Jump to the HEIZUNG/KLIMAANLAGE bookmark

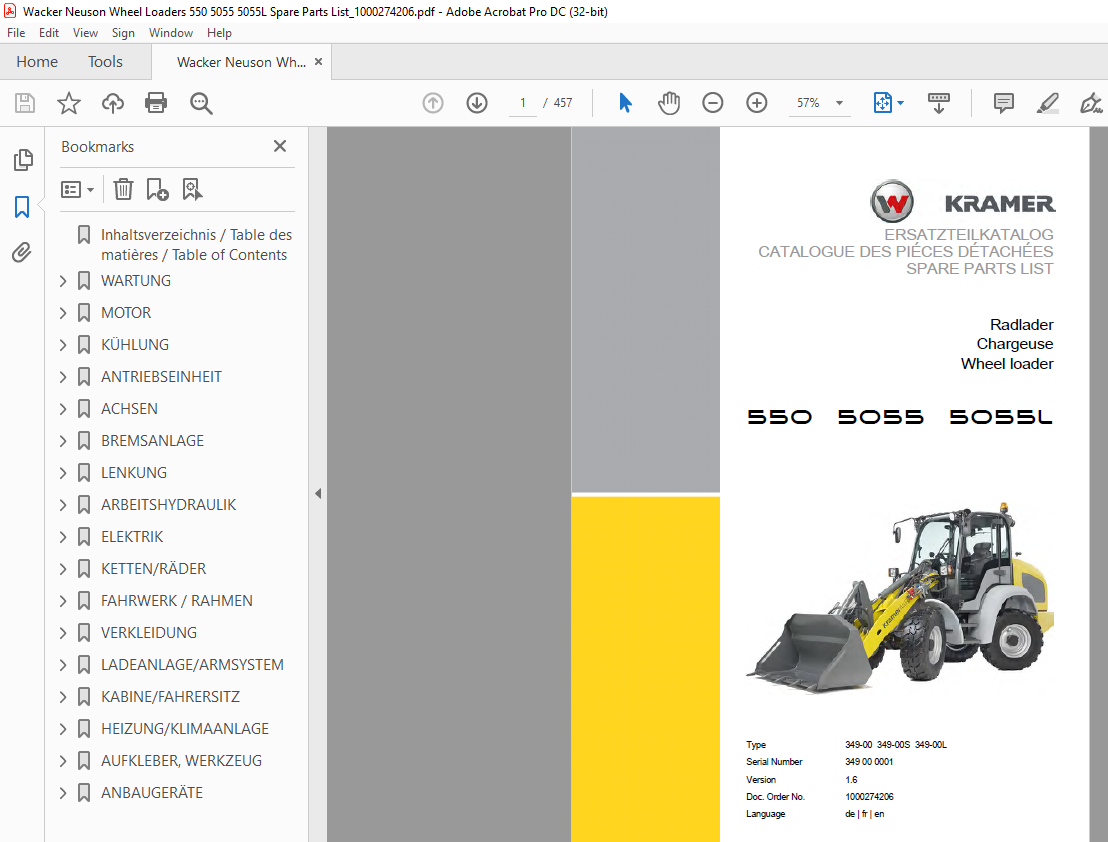coord(185,729)
